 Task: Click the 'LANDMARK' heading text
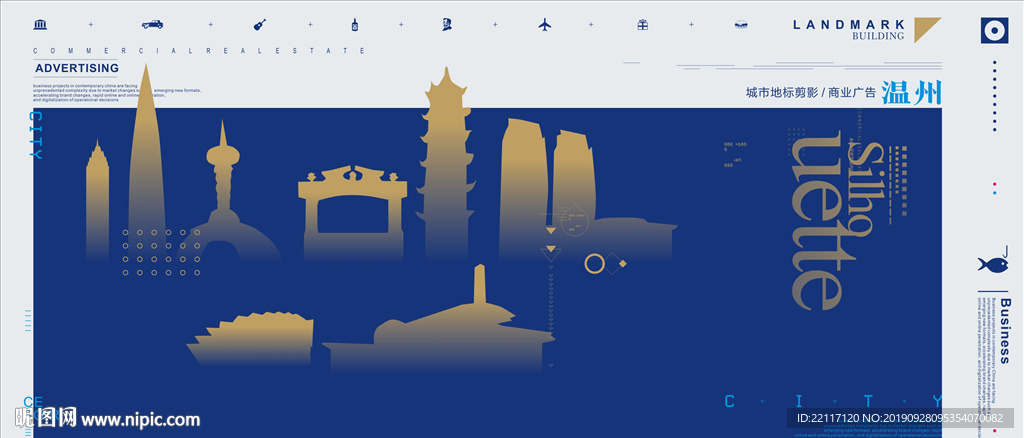click(848, 25)
